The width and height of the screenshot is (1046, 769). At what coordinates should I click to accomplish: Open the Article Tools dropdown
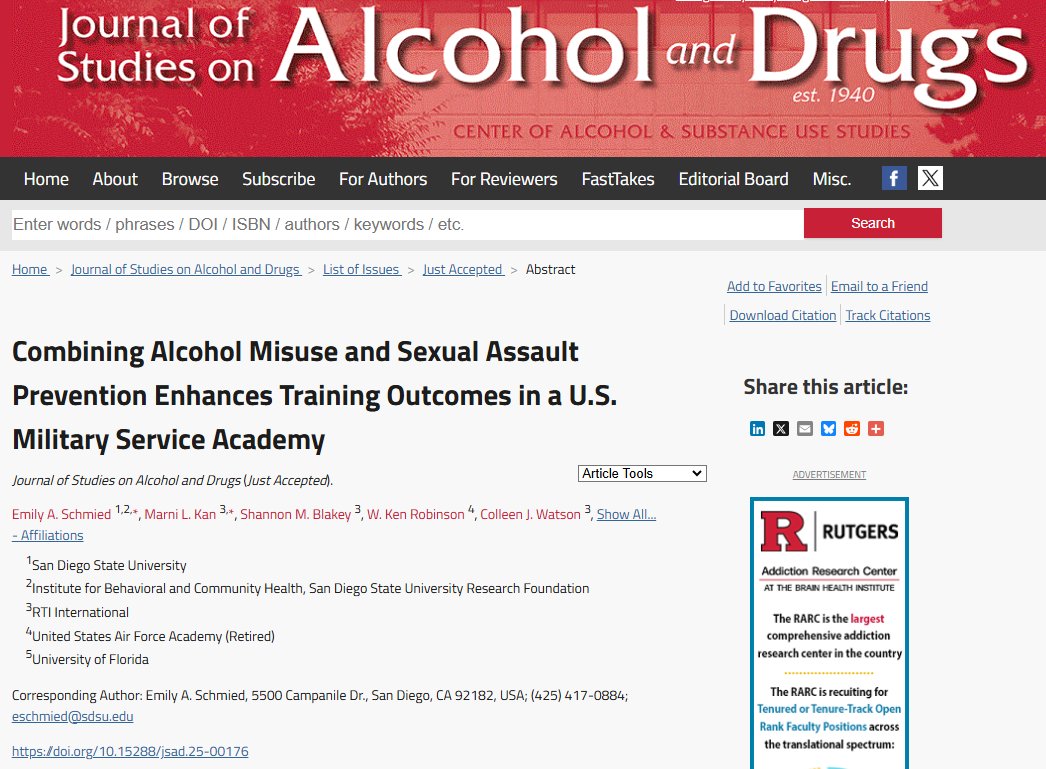click(x=642, y=472)
